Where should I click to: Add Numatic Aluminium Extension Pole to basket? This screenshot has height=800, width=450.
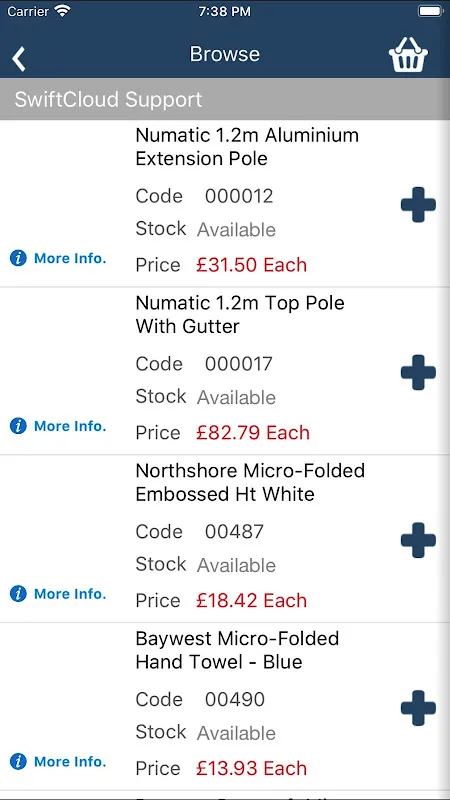[418, 205]
